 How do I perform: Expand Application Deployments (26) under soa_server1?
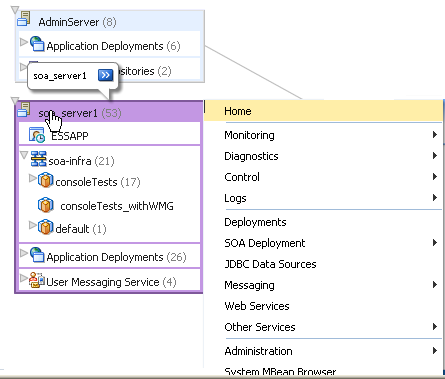tap(24, 253)
